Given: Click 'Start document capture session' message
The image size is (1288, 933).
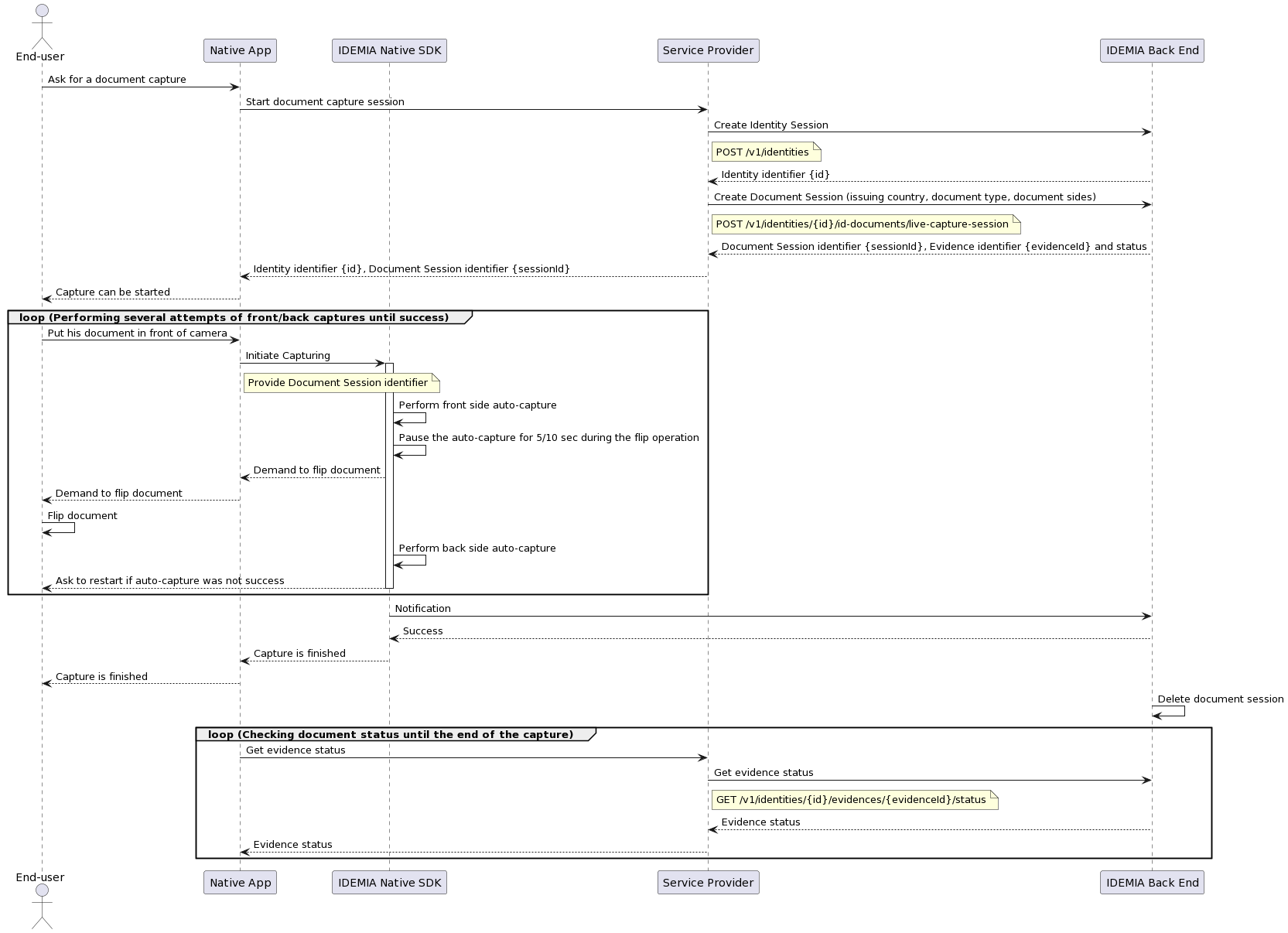Looking at the screenshot, I should [x=325, y=102].
